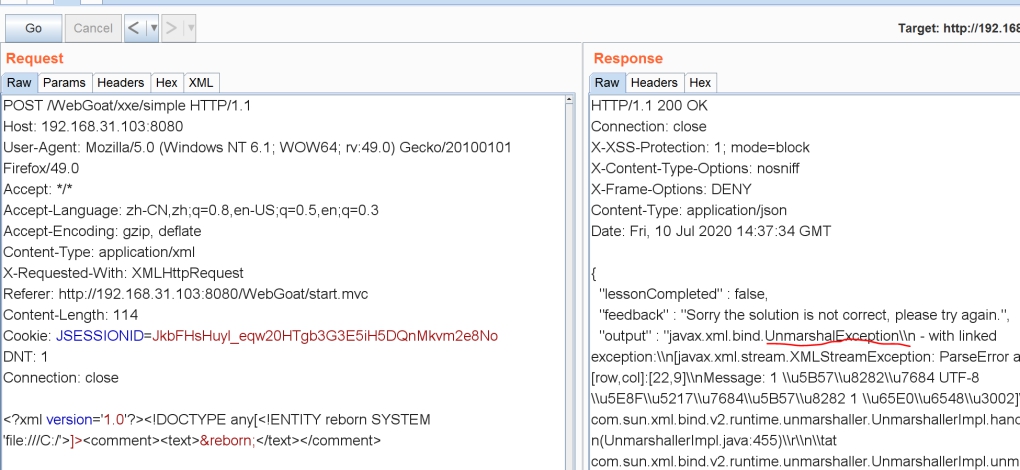Viewport: 1020px width, 470px height.
Task: Go back with the previous-request arrow
Action: 134,28
